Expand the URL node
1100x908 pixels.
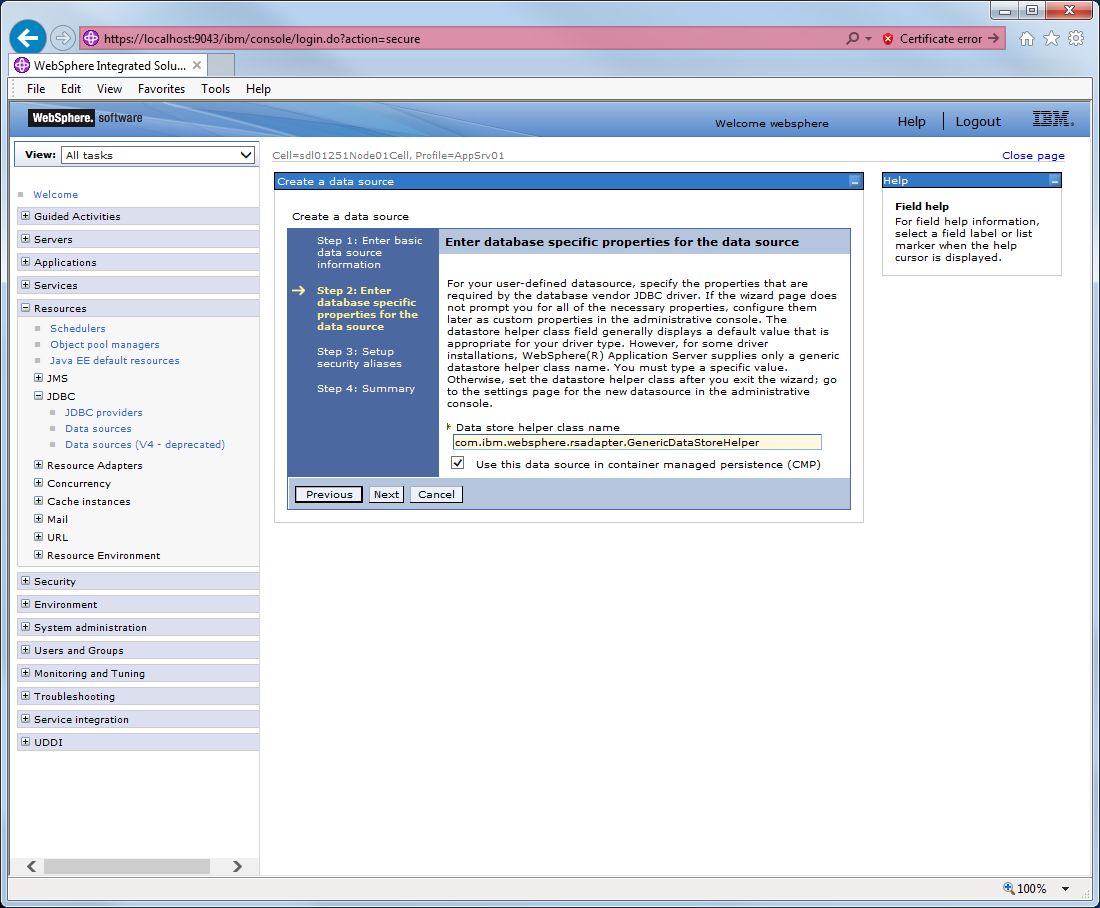point(39,537)
